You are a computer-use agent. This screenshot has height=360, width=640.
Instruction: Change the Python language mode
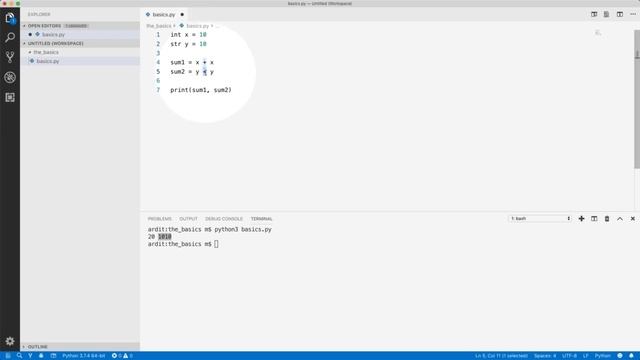point(602,356)
